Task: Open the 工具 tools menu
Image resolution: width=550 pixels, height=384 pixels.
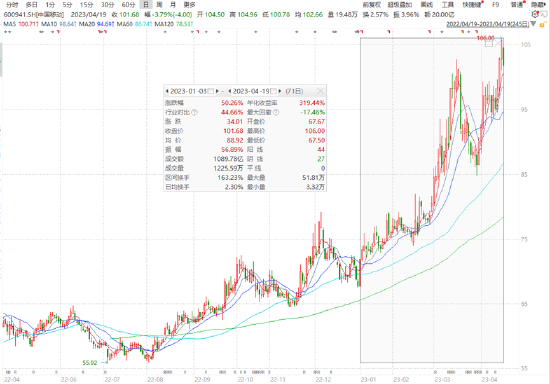Action: [x=448, y=5]
